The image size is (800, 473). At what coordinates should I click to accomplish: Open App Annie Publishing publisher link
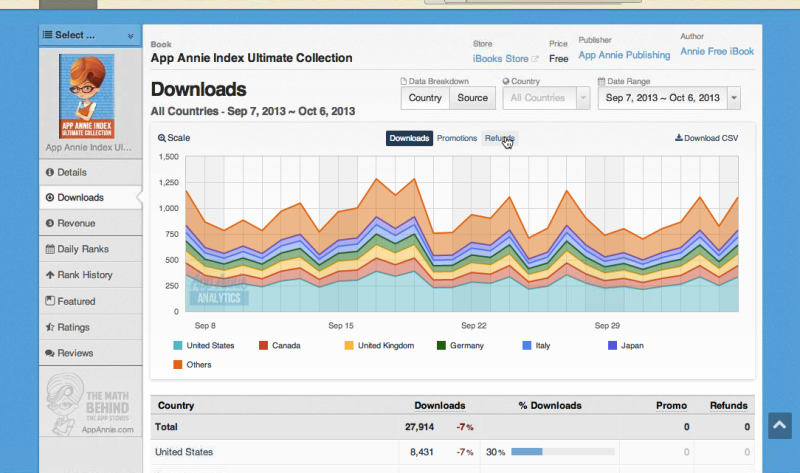(x=624, y=55)
